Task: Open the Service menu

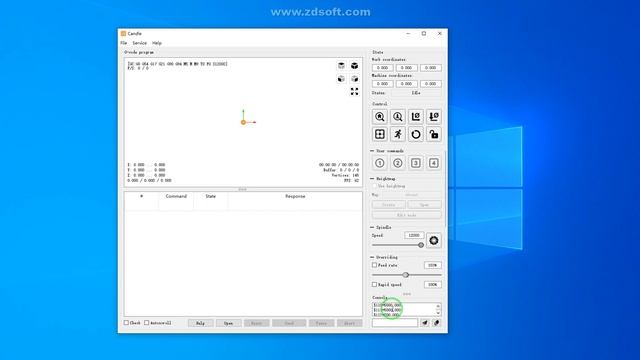Action: (x=140, y=43)
